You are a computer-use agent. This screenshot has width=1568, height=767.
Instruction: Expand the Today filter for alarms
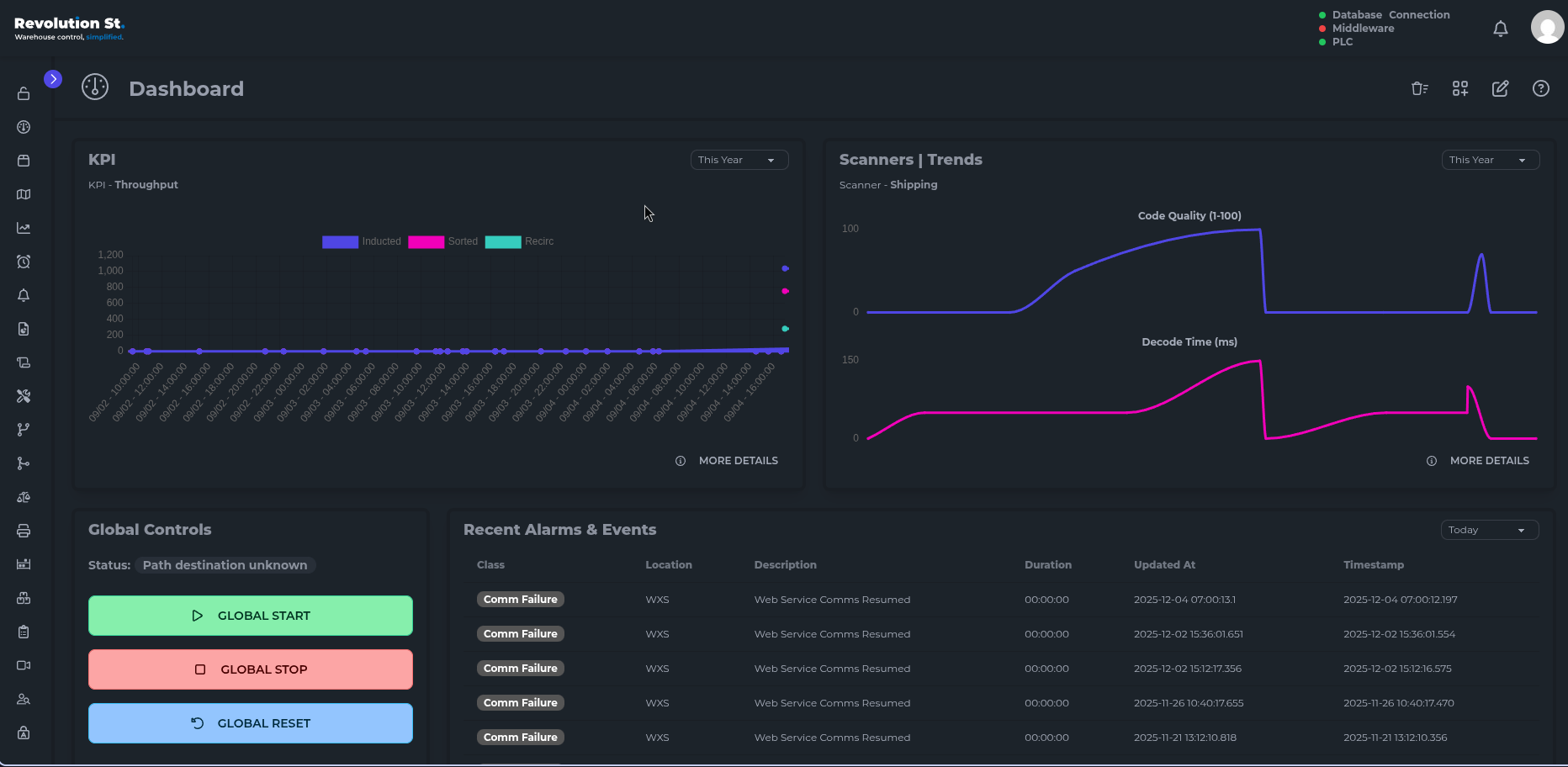tap(1489, 530)
